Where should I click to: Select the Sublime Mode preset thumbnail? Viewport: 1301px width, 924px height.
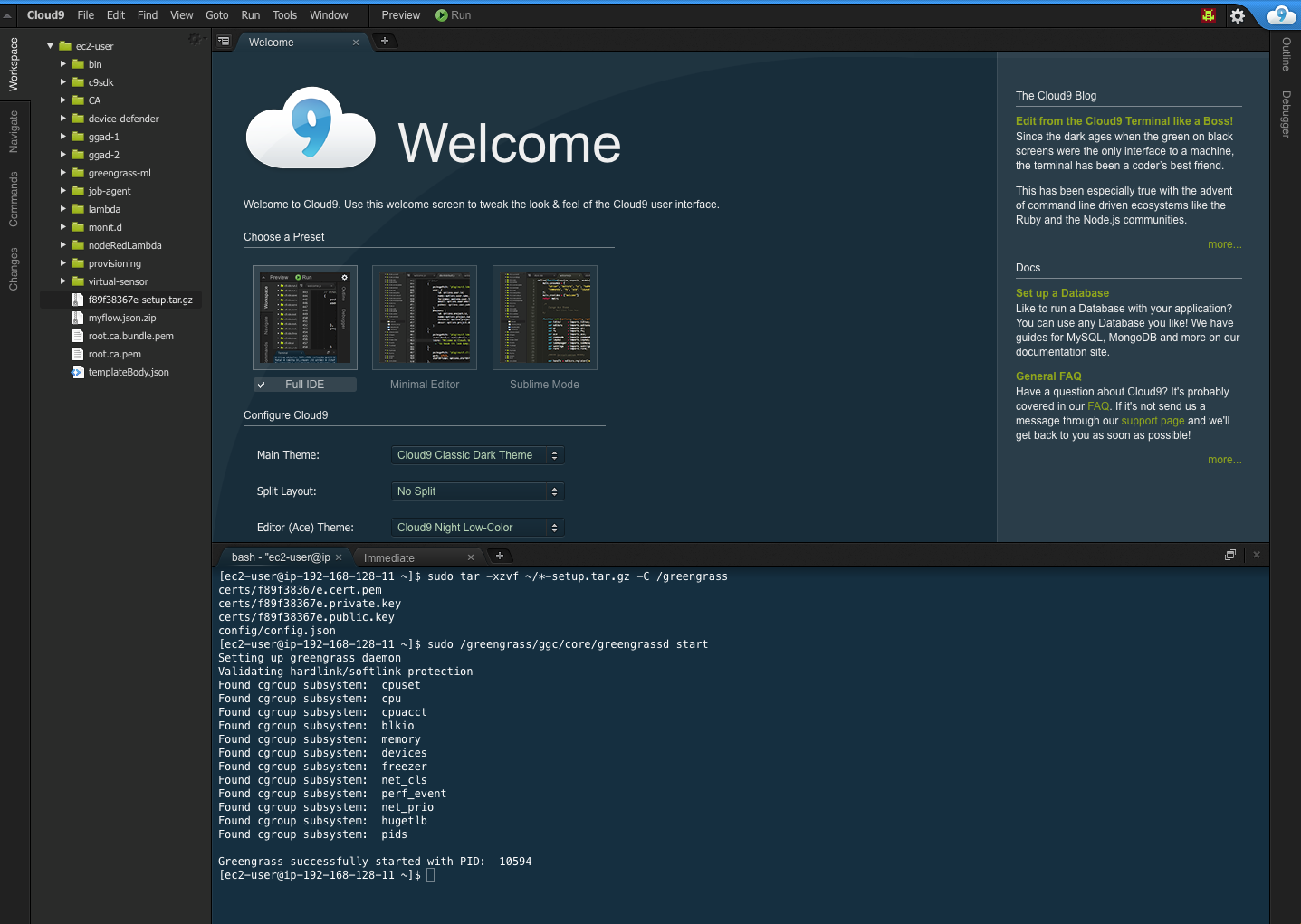[x=545, y=318]
